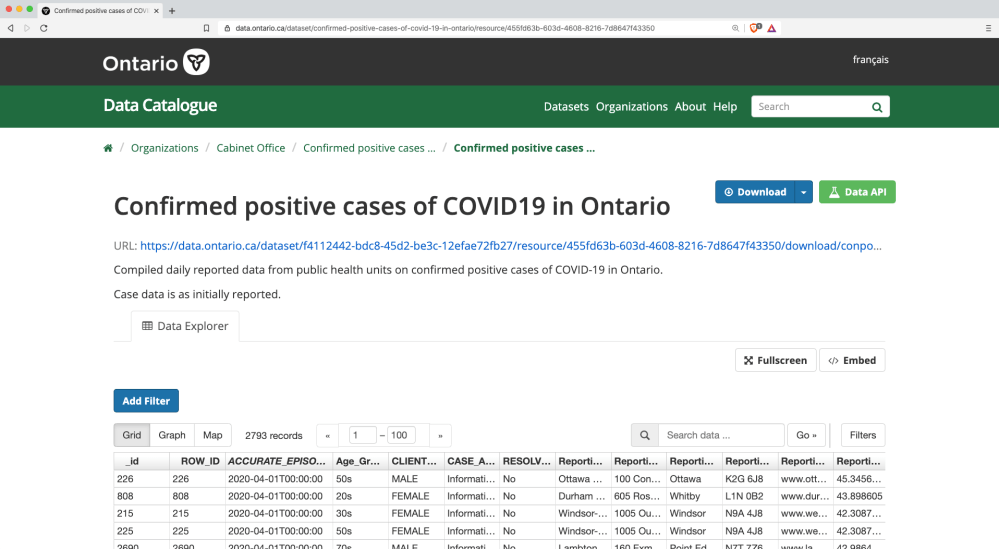Reload the page with browser refresh icon

tap(43, 28)
